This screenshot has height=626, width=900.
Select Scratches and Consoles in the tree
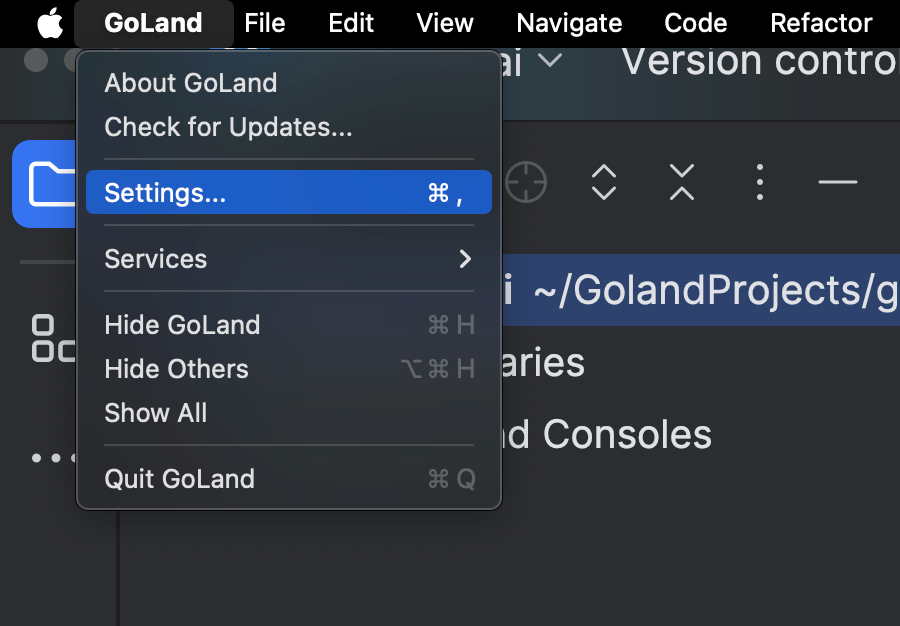coord(612,434)
